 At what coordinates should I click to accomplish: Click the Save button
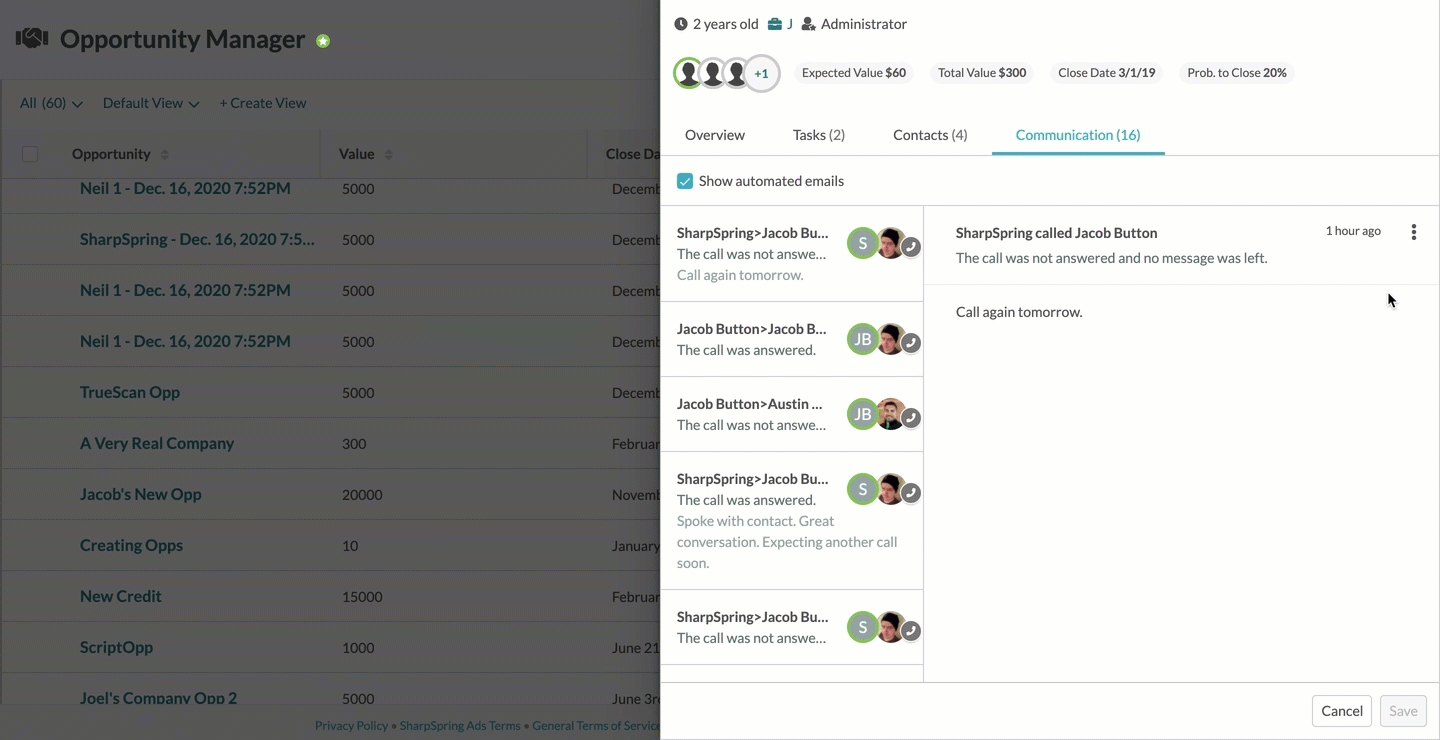(1403, 711)
